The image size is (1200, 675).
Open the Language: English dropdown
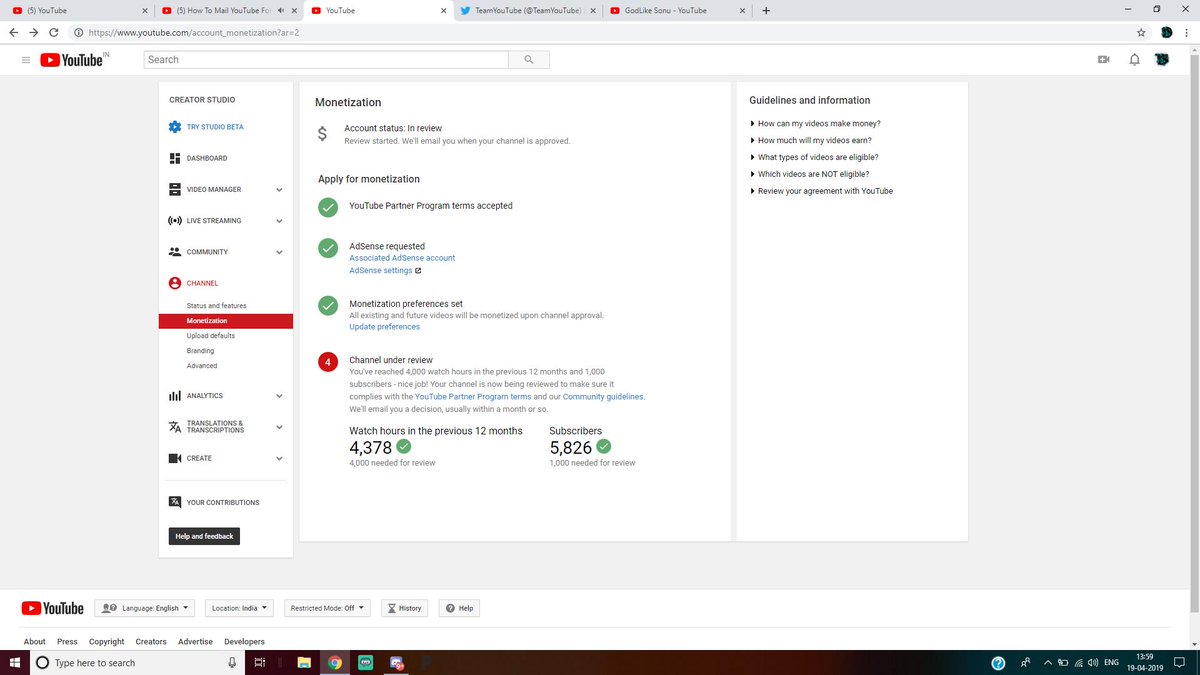tap(145, 608)
